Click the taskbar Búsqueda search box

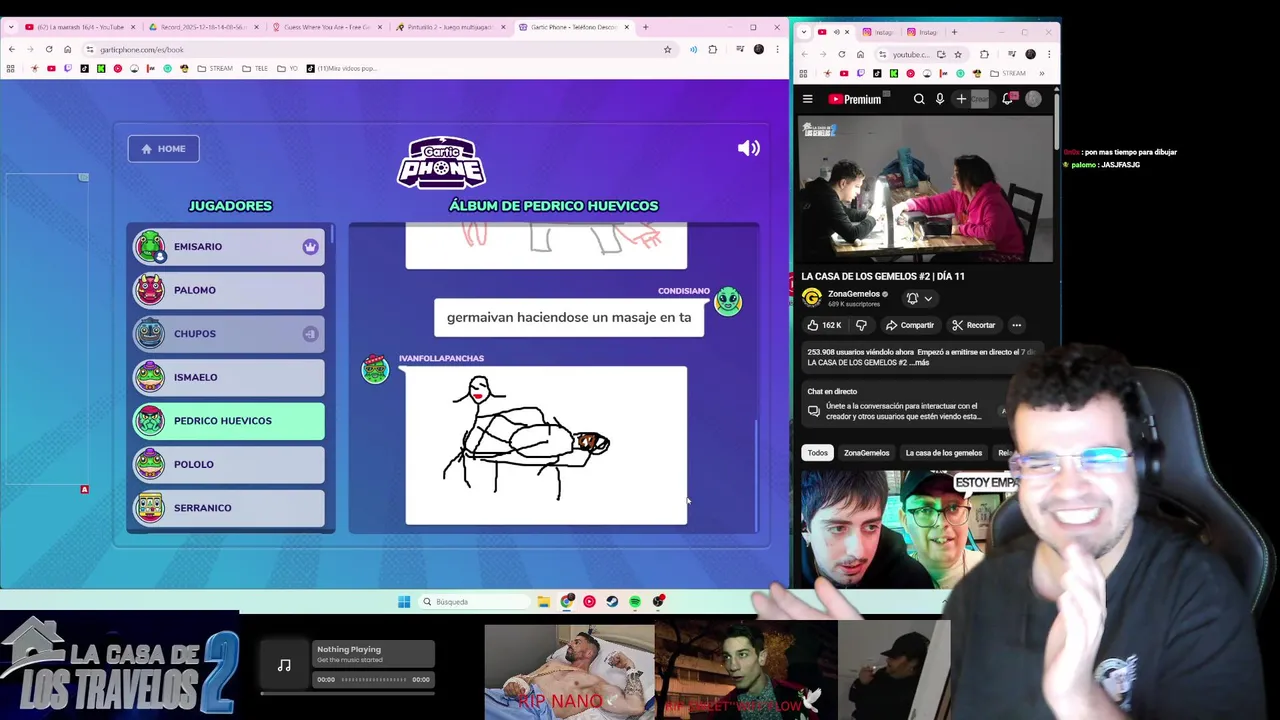tap(474, 602)
